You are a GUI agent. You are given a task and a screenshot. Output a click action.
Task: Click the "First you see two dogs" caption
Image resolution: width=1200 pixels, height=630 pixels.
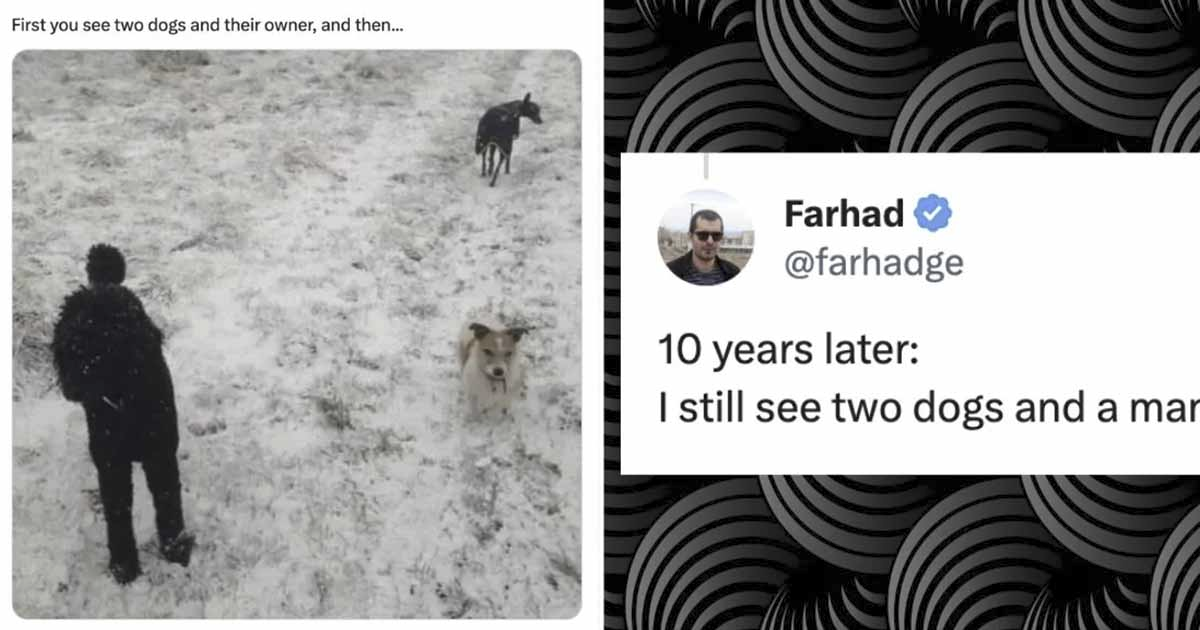pos(207,23)
